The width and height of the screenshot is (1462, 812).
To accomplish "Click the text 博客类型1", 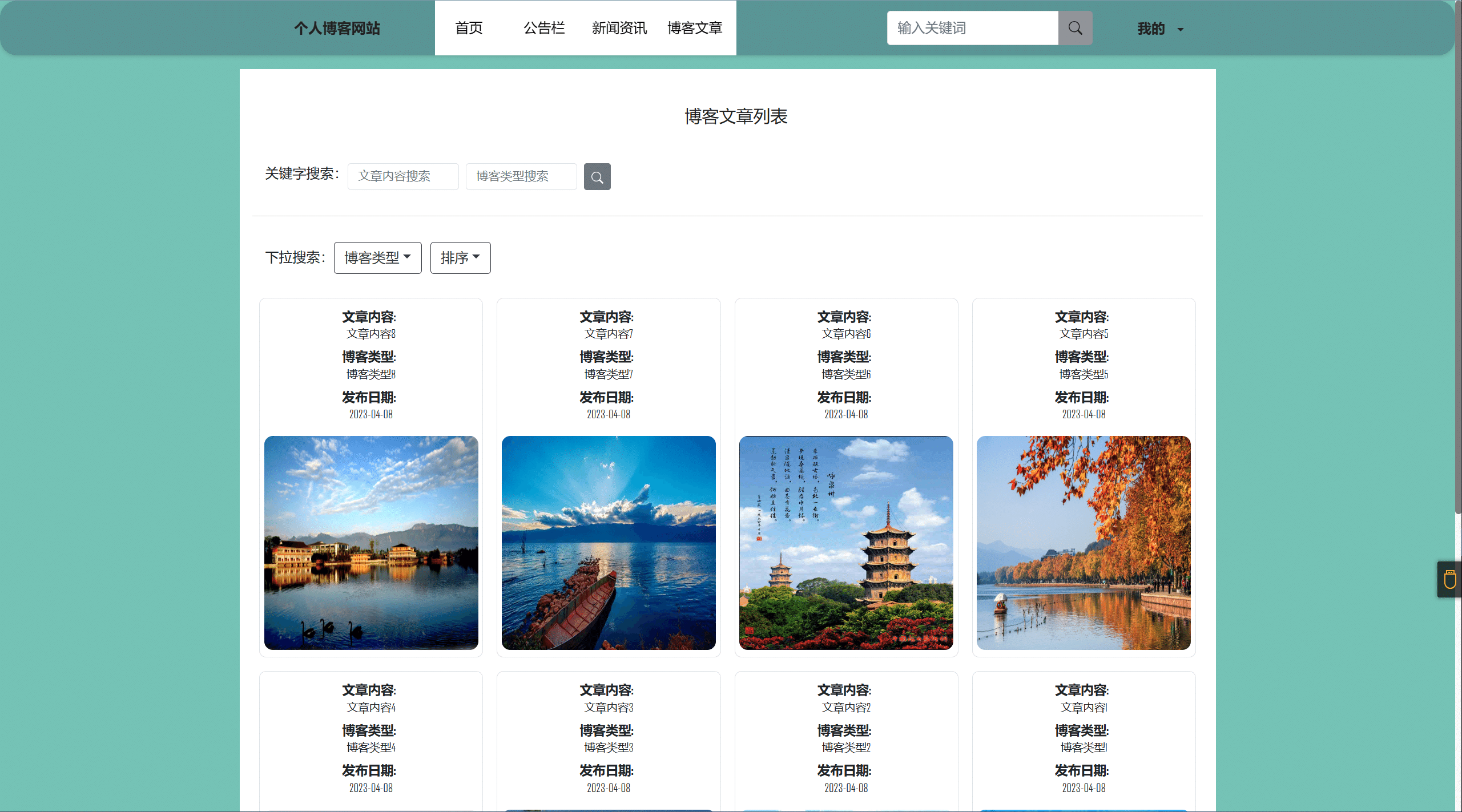I will 1084,748.
